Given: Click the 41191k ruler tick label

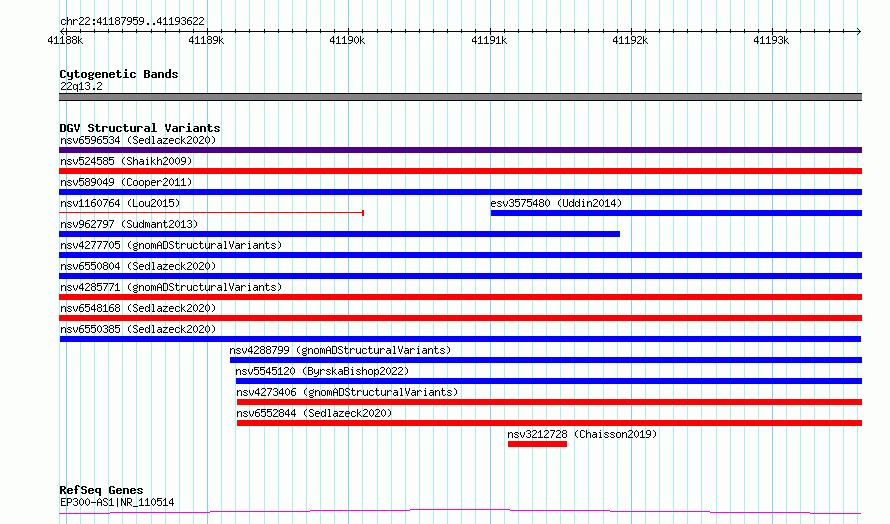Looking at the screenshot, I should coord(489,40).
